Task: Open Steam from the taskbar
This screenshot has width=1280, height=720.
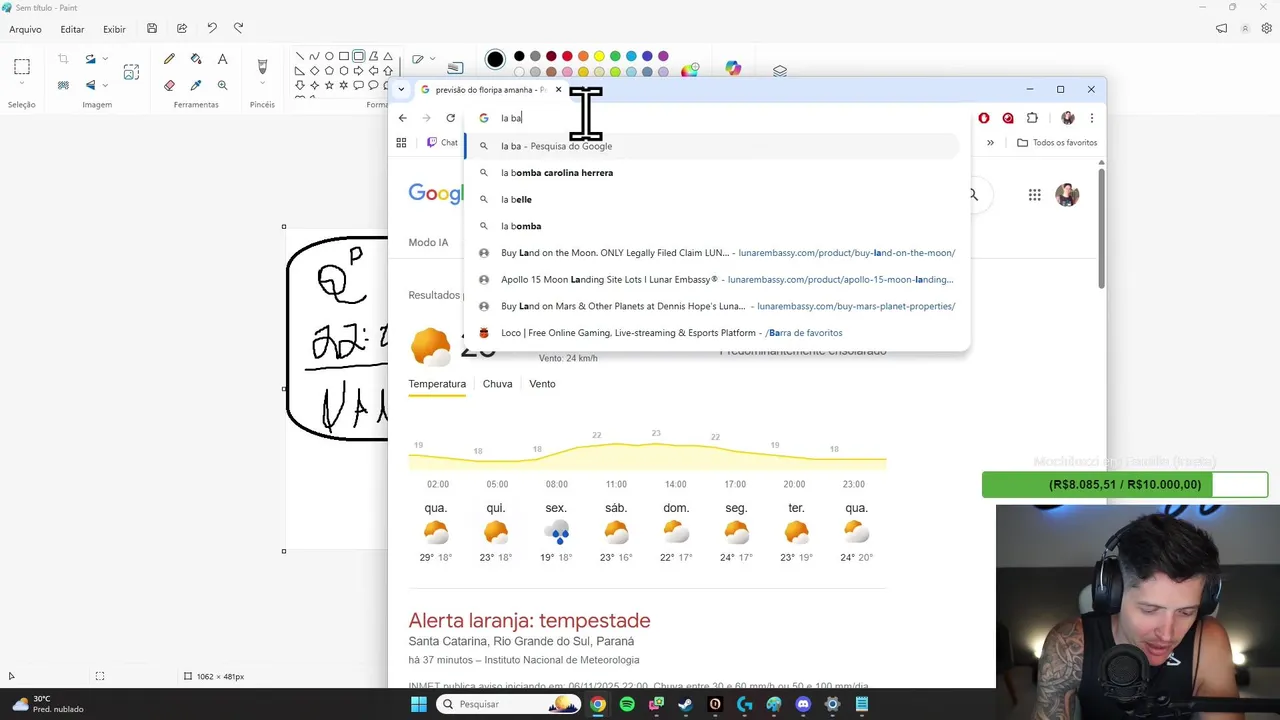Action: pyautogui.click(x=685, y=704)
